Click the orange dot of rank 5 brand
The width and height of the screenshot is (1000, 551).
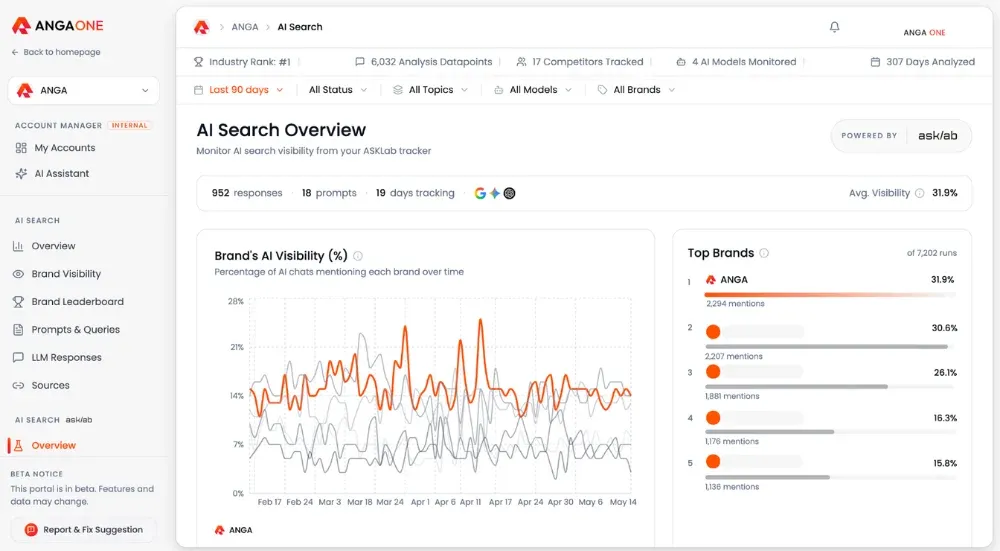(x=713, y=462)
